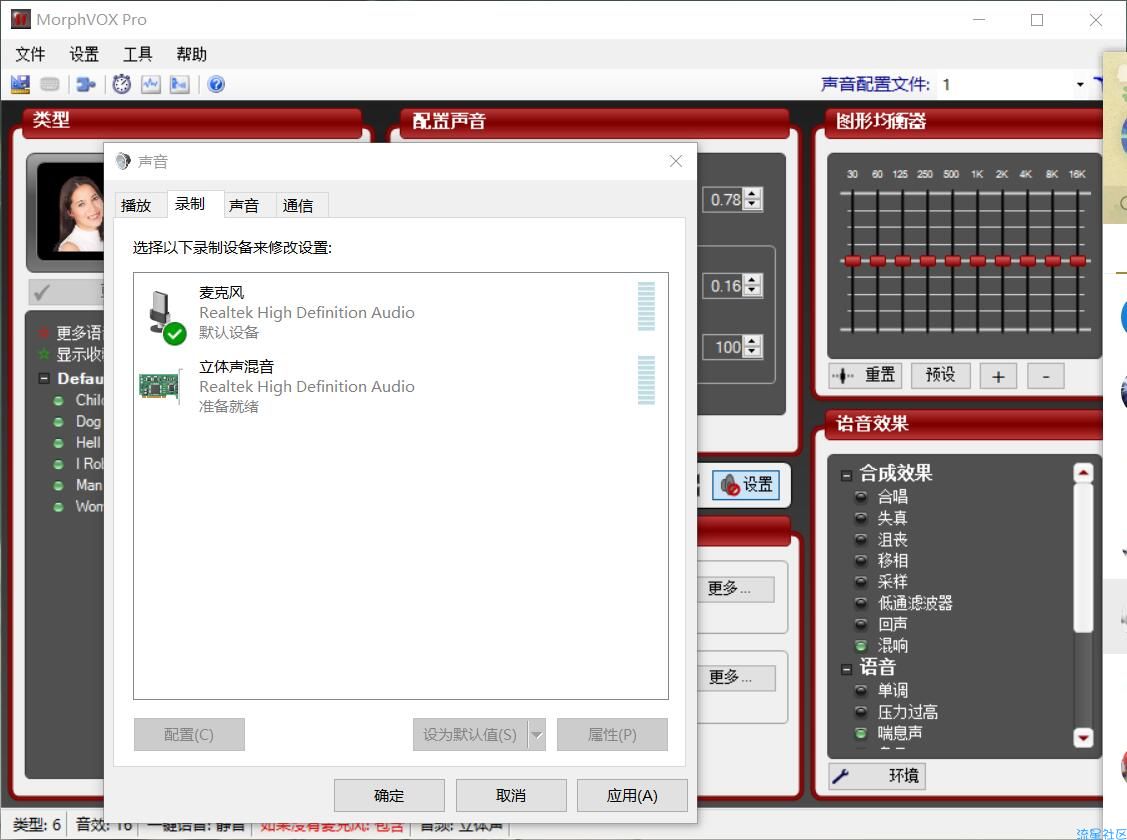
Task: Open the 工具 menu
Action: tap(137, 54)
